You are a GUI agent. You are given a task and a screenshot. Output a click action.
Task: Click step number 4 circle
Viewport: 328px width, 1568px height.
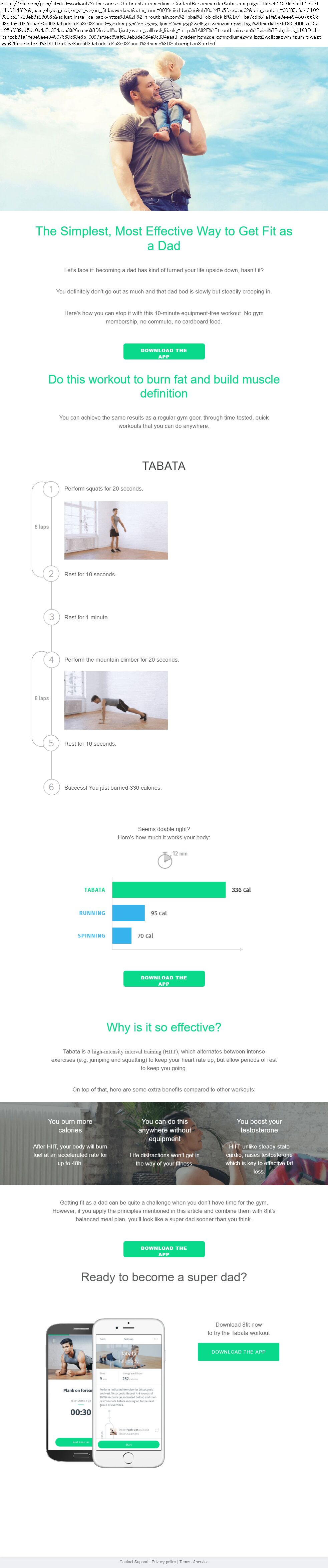[x=51, y=659]
